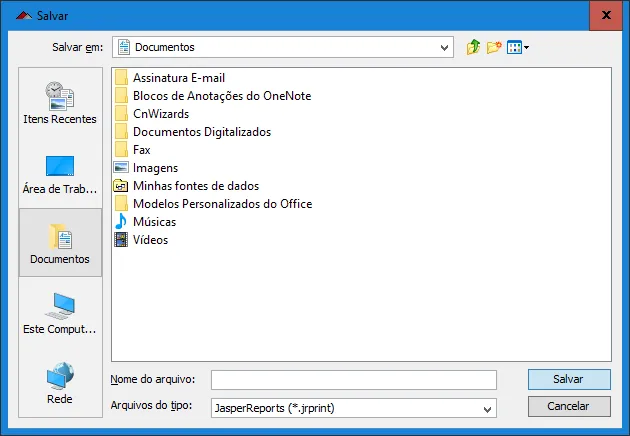630x436 pixels.
Task: Click the Nome do arquivo field
Action: pyautogui.click(x=354, y=380)
